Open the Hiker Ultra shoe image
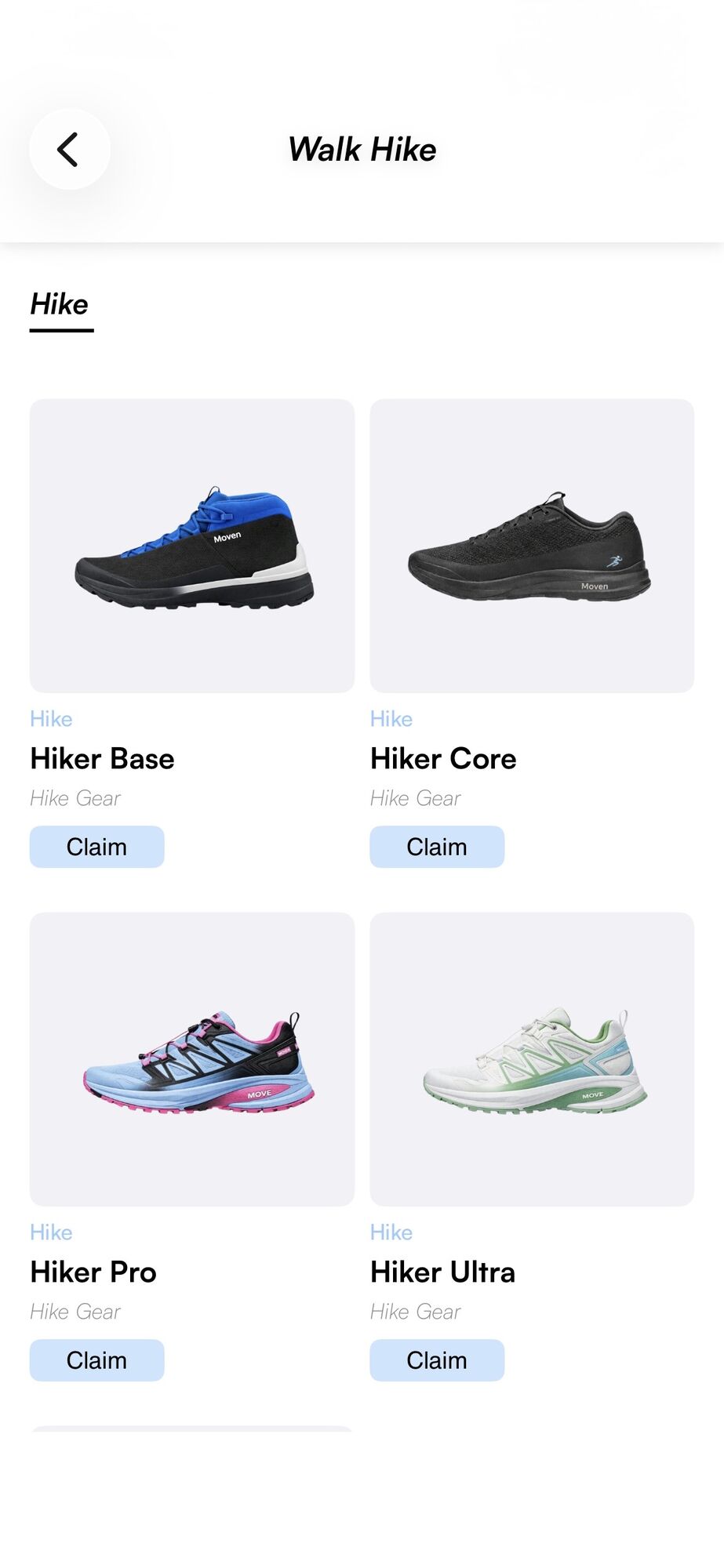 pyautogui.click(x=532, y=1059)
